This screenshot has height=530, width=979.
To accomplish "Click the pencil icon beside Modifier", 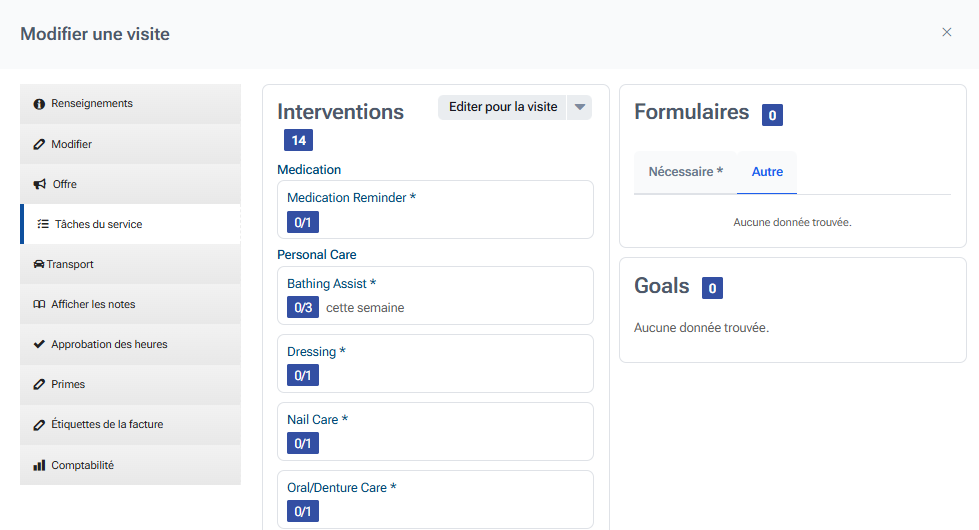I will (40, 144).
